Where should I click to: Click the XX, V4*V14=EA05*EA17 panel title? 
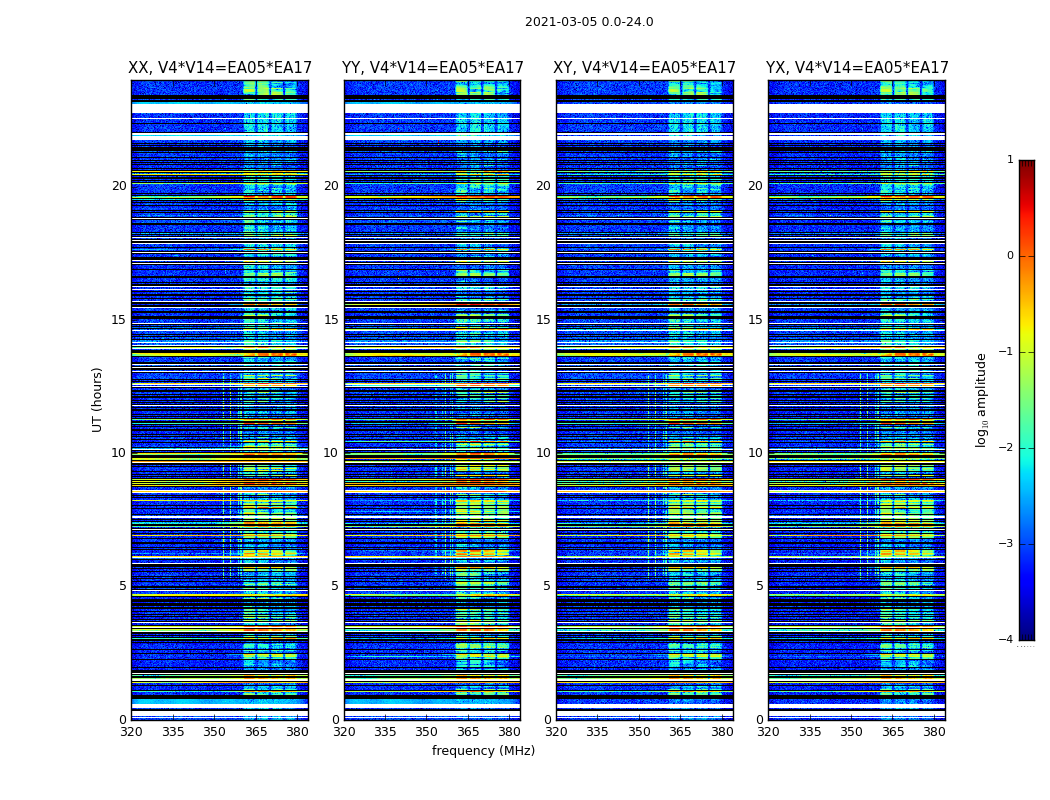pyautogui.click(x=220, y=68)
